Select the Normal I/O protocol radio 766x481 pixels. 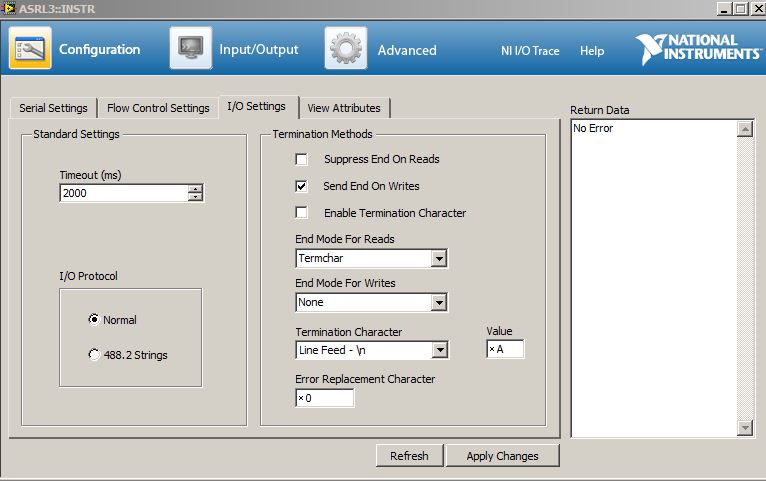[x=94, y=319]
